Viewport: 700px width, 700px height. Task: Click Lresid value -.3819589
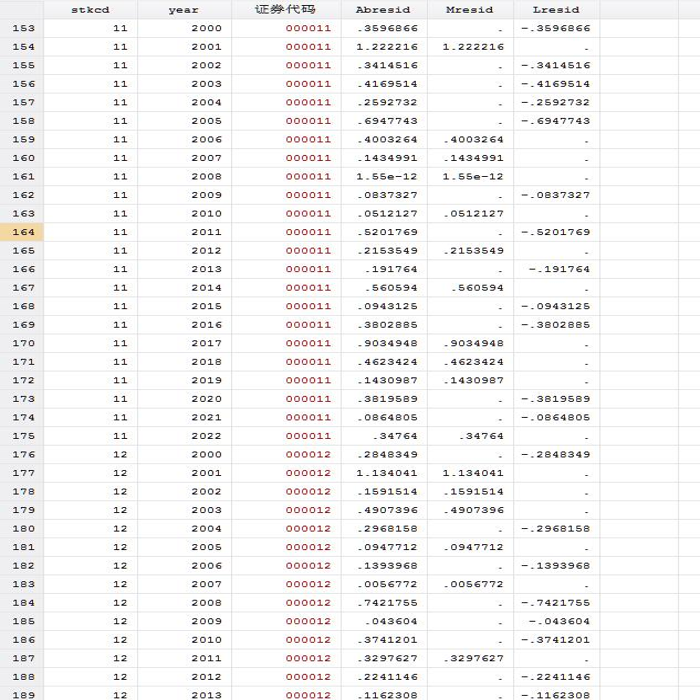(556, 399)
